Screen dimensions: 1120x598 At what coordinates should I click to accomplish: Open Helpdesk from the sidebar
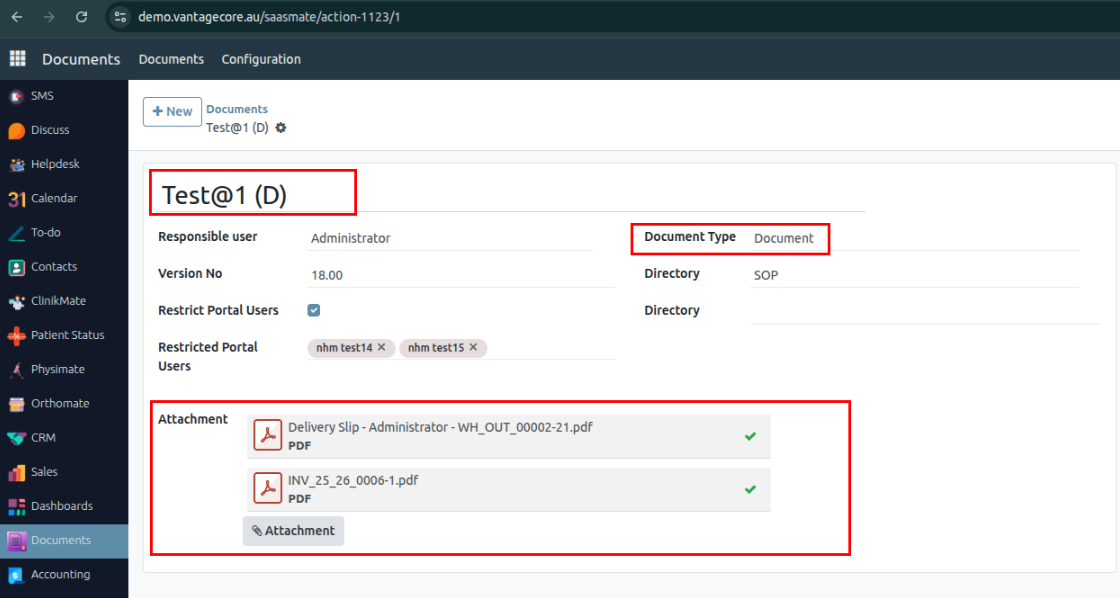54,164
